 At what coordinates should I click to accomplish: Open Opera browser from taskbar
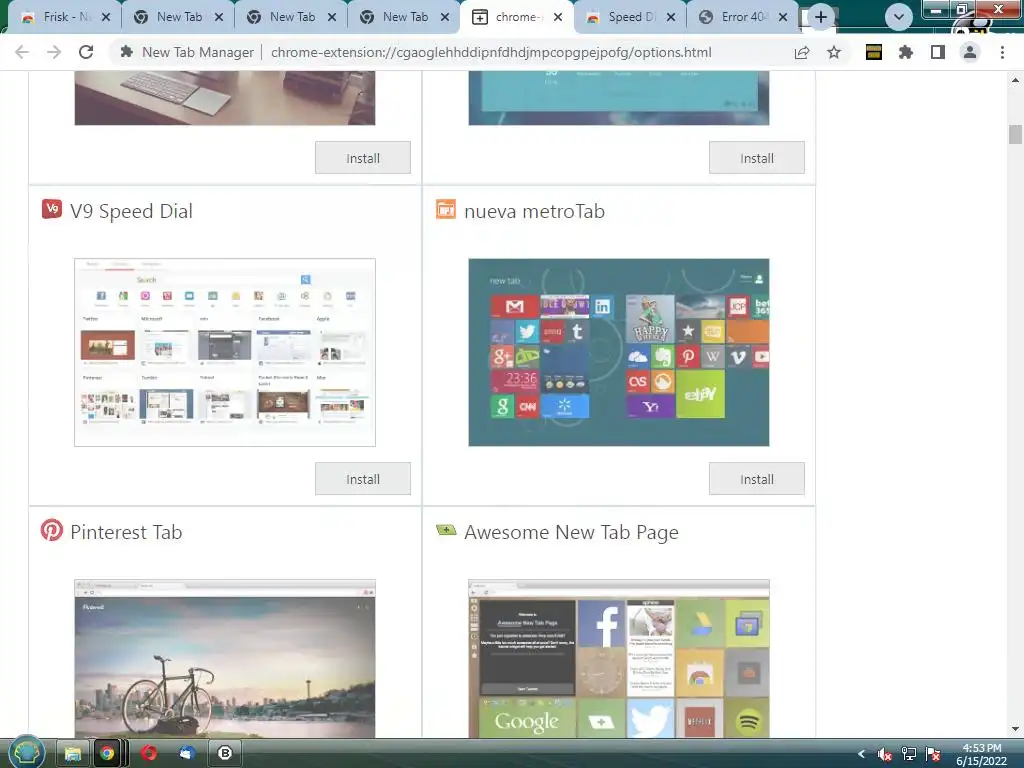click(x=149, y=754)
